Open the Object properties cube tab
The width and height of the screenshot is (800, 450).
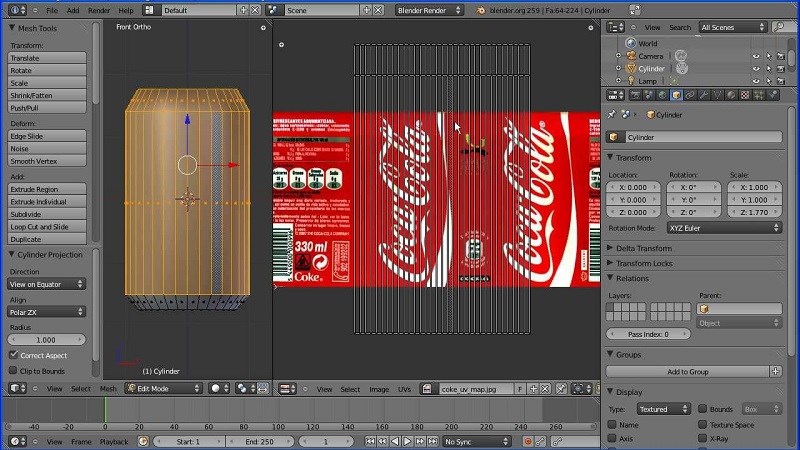click(676, 95)
